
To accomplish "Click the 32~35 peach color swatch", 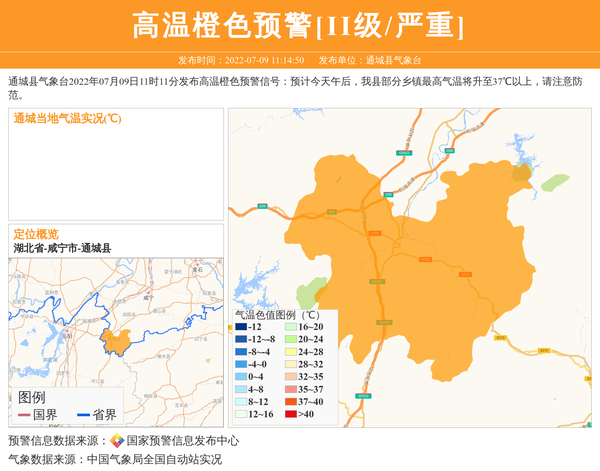I will [291, 376].
